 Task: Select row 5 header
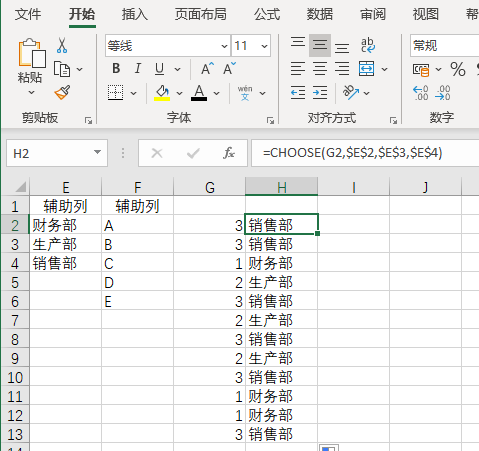pos(15,283)
